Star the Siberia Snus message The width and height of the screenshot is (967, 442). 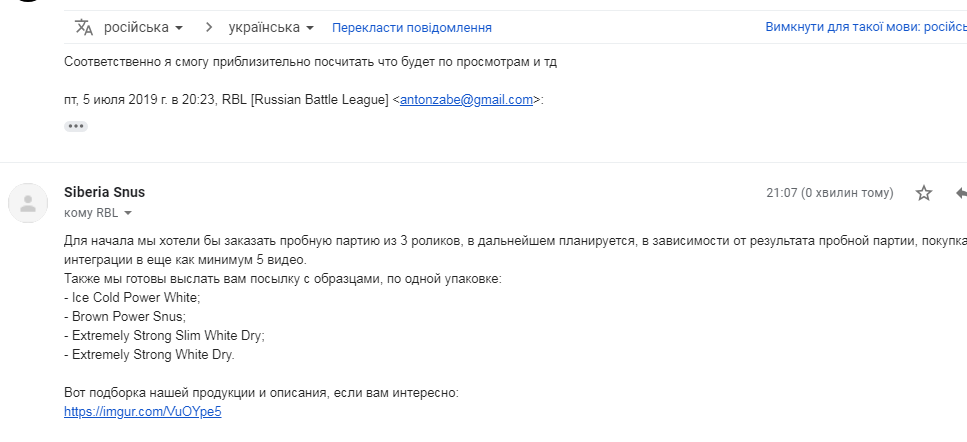click(x=923, y=193)
